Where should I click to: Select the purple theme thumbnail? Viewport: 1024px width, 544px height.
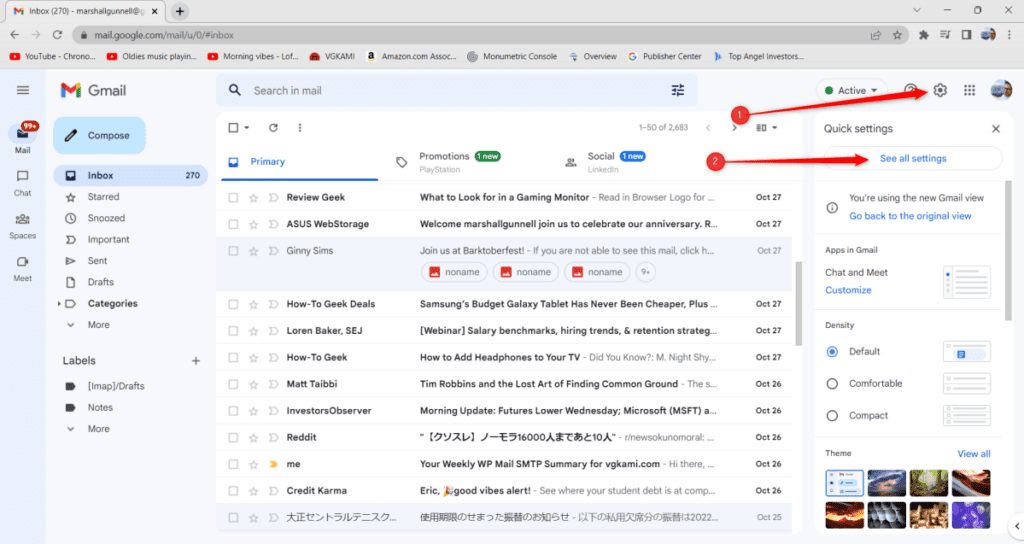[x=970, y=515]
